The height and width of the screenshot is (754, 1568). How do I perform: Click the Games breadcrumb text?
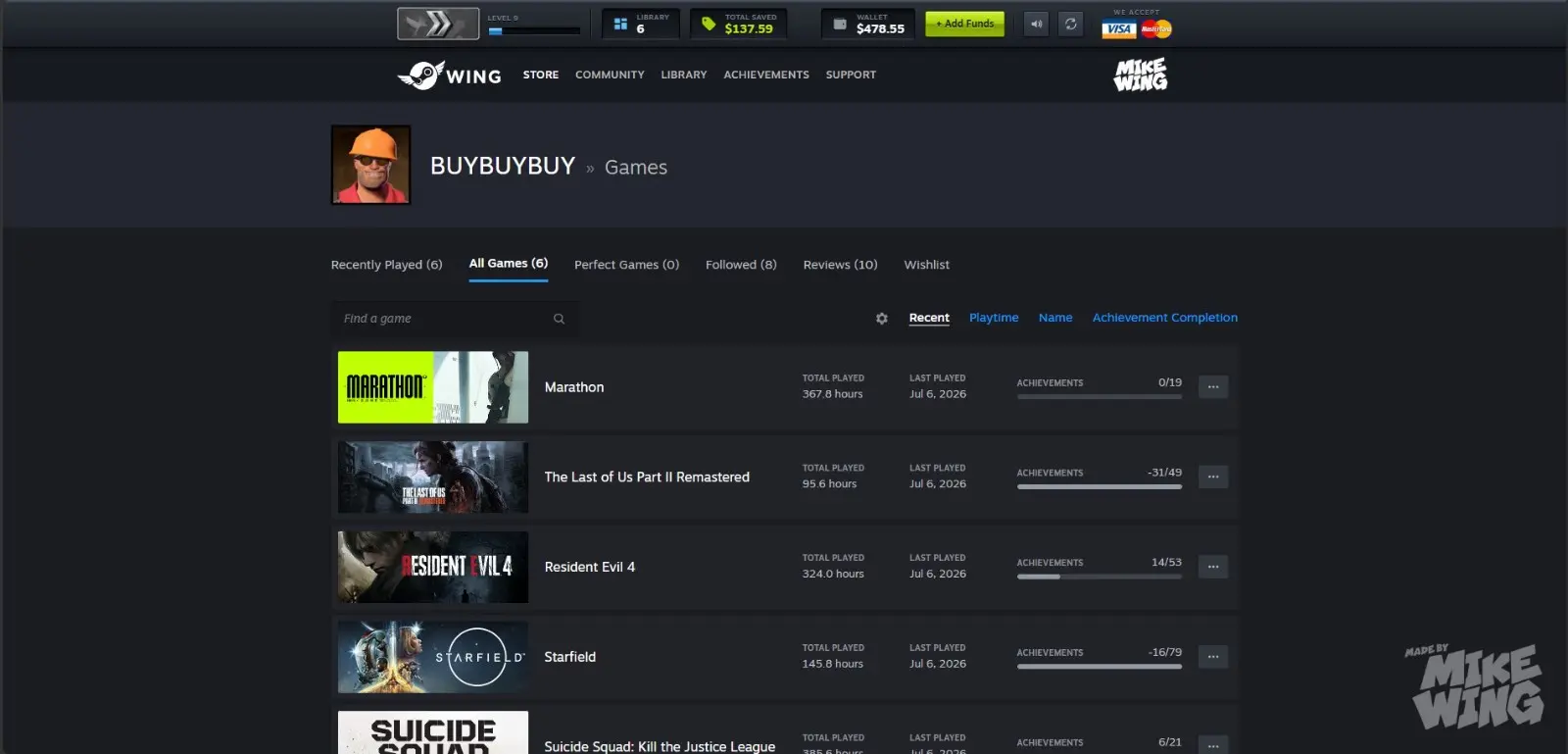click(x=636, y=168)
